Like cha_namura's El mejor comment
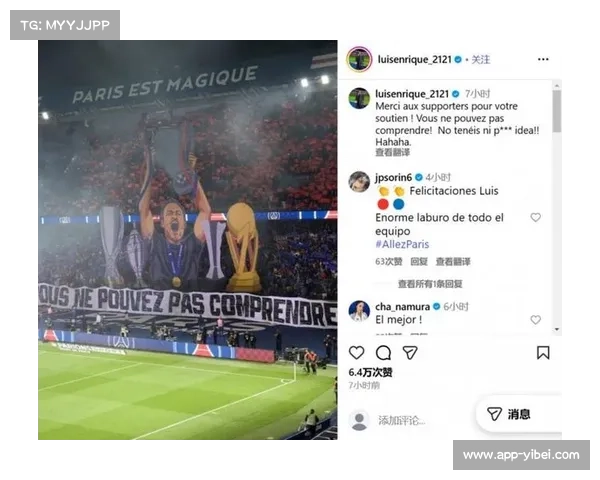This screenshot has width=600, height=480. pos(535,320)
